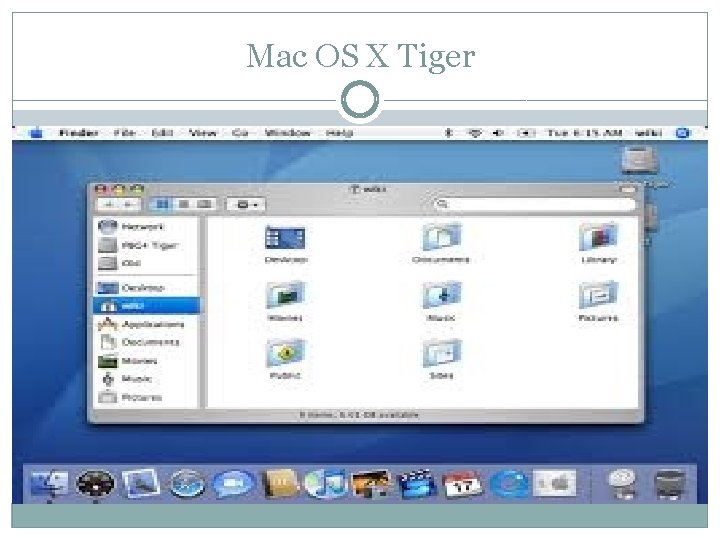
Task: Open the File menu
Action: pos(124,133)
